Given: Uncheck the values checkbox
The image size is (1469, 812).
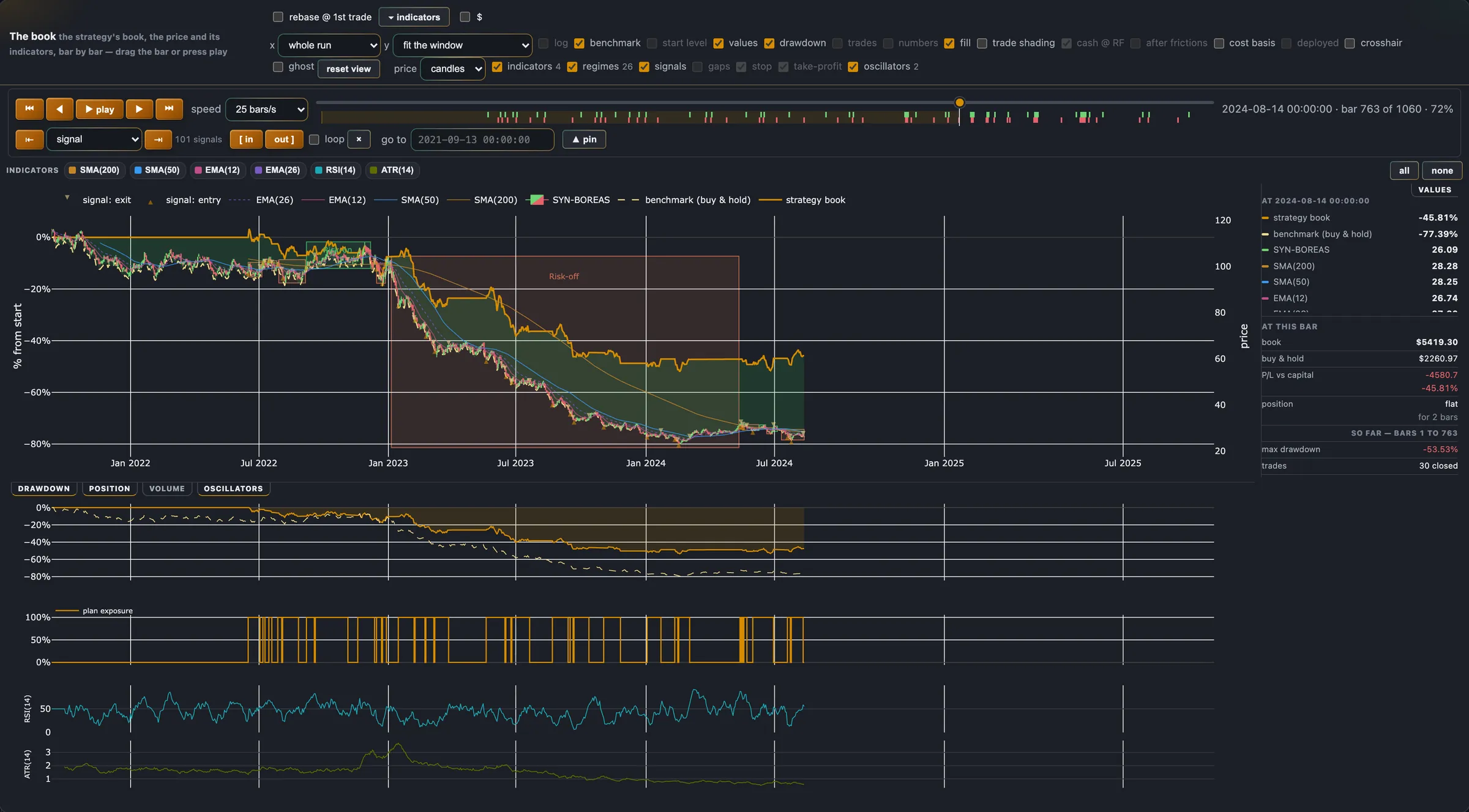Looking at the screenshot, I should (719, 43).
